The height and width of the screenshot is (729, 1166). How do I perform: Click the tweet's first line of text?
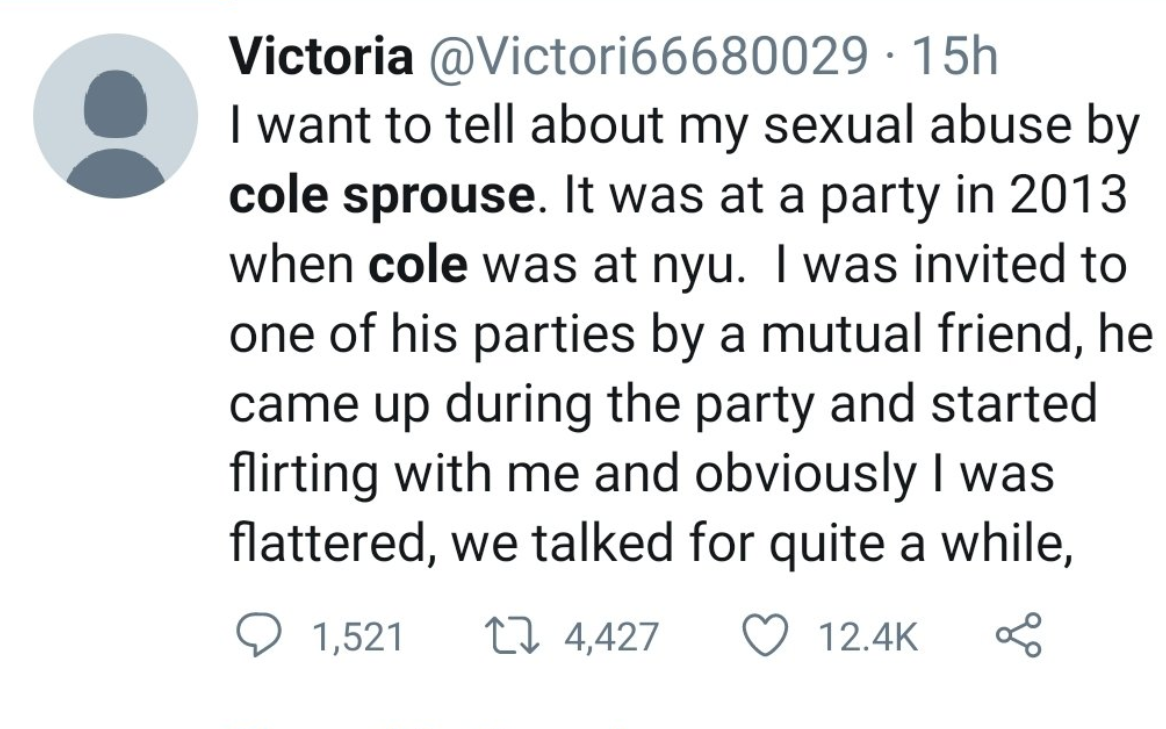pyautogui.click(x=685, y=127)
